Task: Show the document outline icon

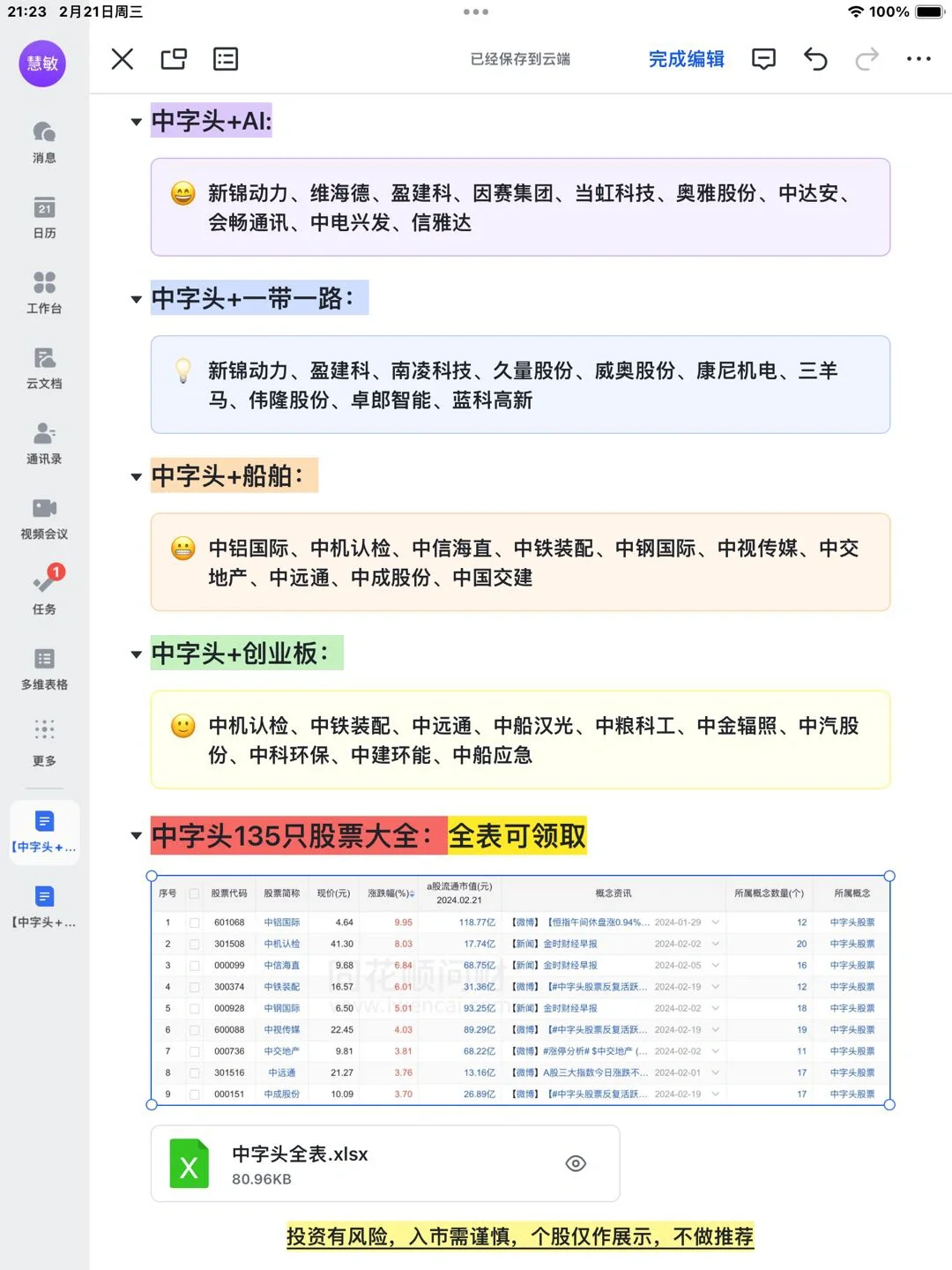Action: (x=226, y=59)
